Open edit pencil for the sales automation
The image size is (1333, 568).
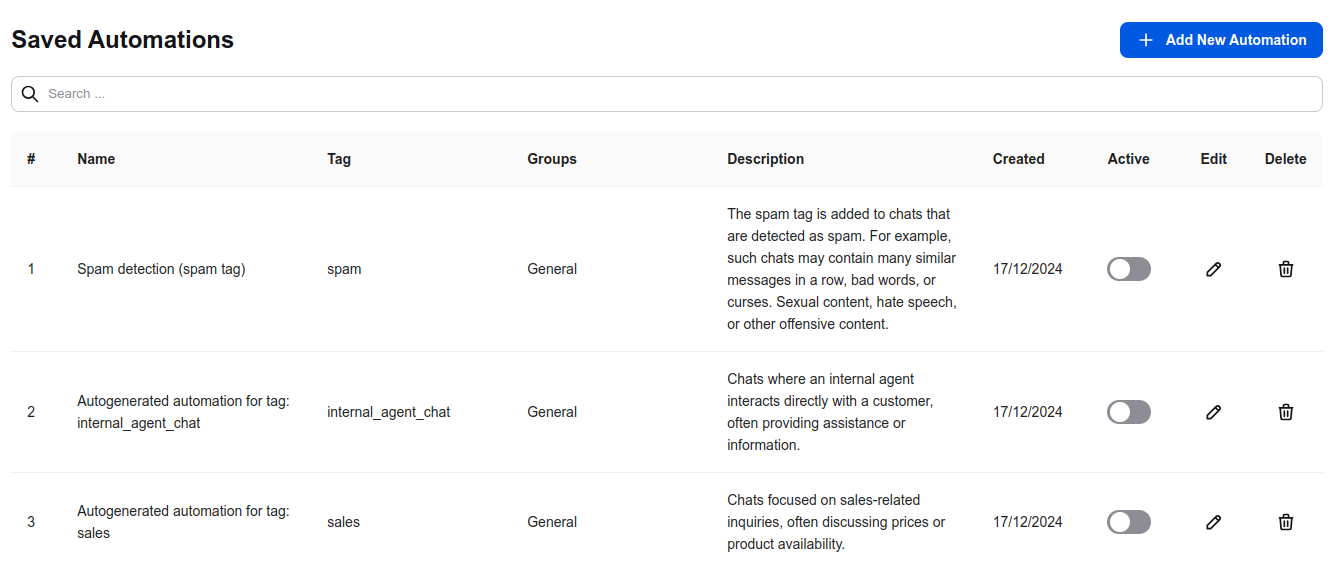tap(1214, 522)
